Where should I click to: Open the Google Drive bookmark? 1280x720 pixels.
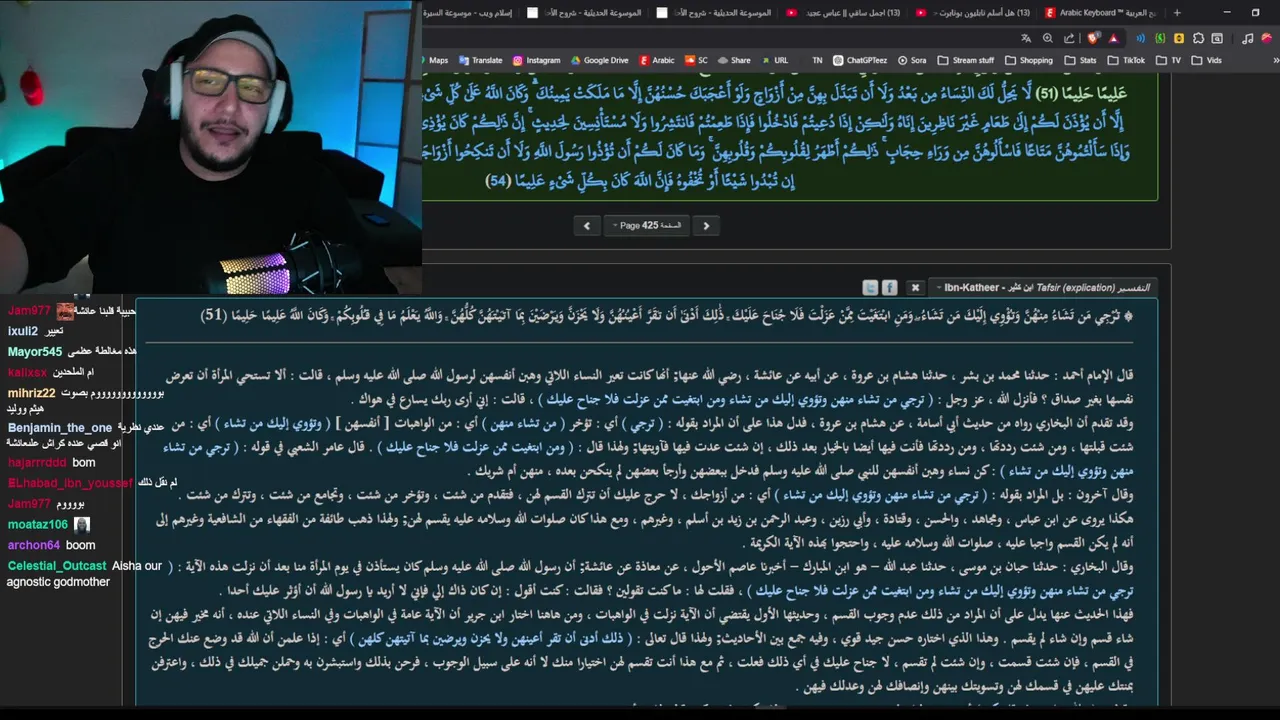[600, 60]
